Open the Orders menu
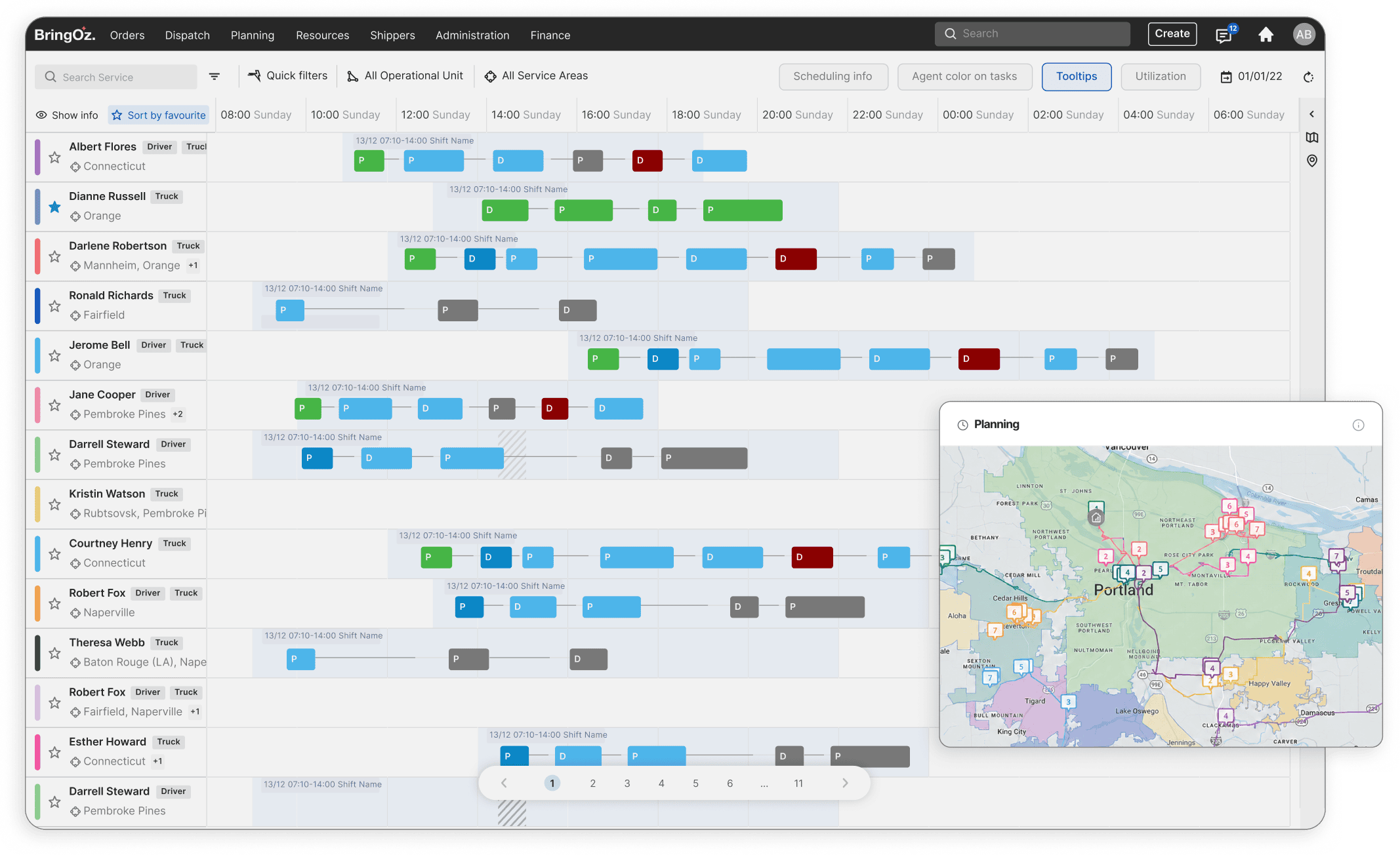This screenshot has height=855, width=1400. click(x=127, y=35)
